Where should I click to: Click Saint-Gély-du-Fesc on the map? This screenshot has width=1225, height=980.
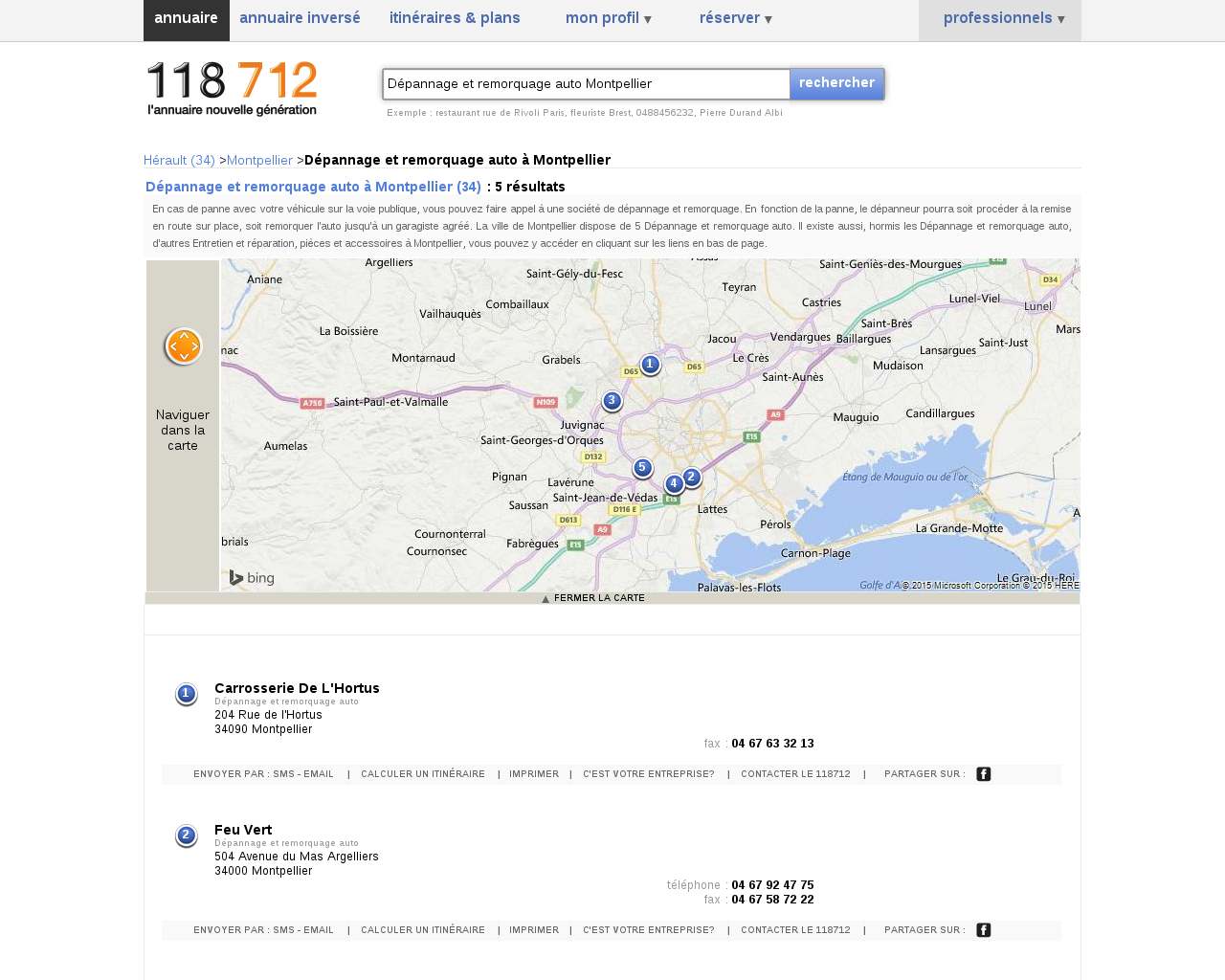(574, 274)
